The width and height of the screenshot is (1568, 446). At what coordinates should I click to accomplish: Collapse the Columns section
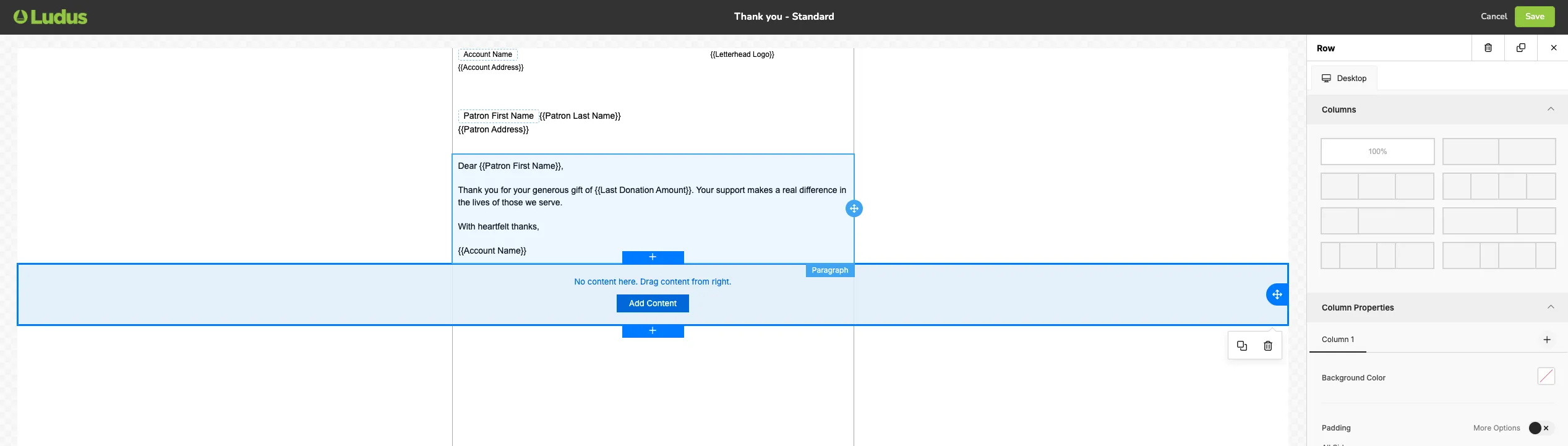click(x=1550, y=109)
